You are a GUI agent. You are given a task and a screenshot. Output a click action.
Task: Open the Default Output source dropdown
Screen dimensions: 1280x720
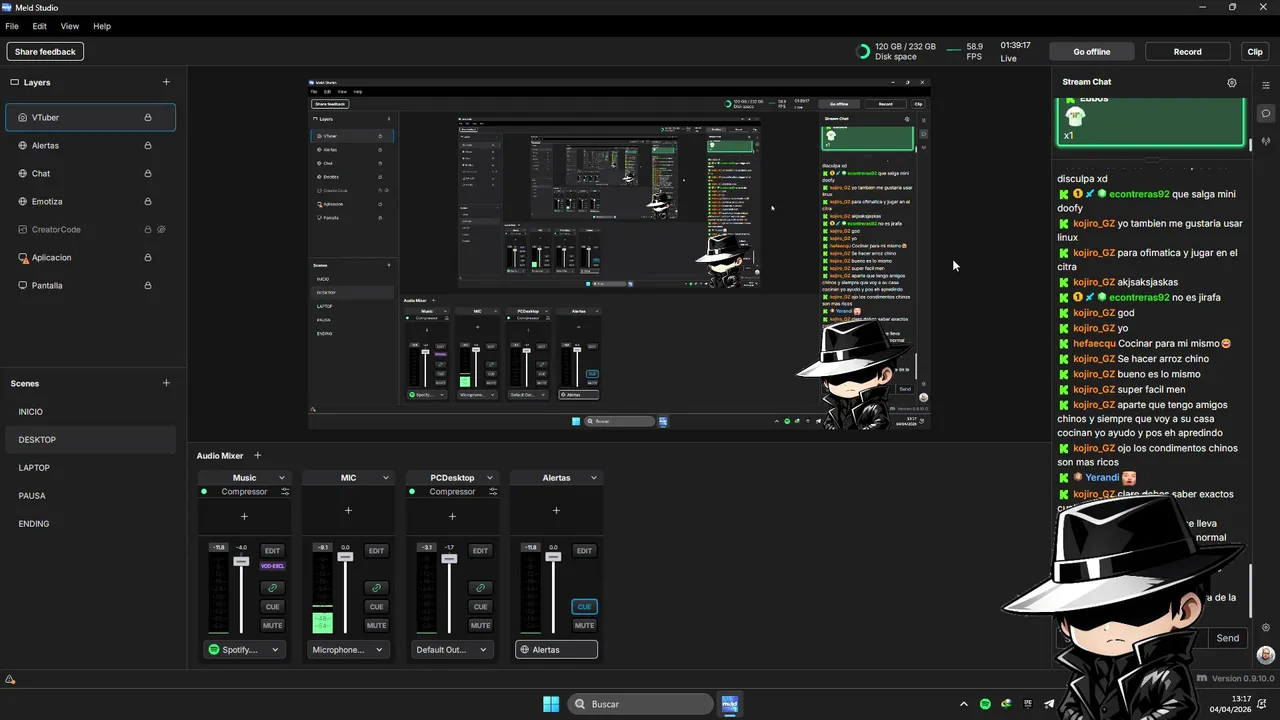[452, 650]
